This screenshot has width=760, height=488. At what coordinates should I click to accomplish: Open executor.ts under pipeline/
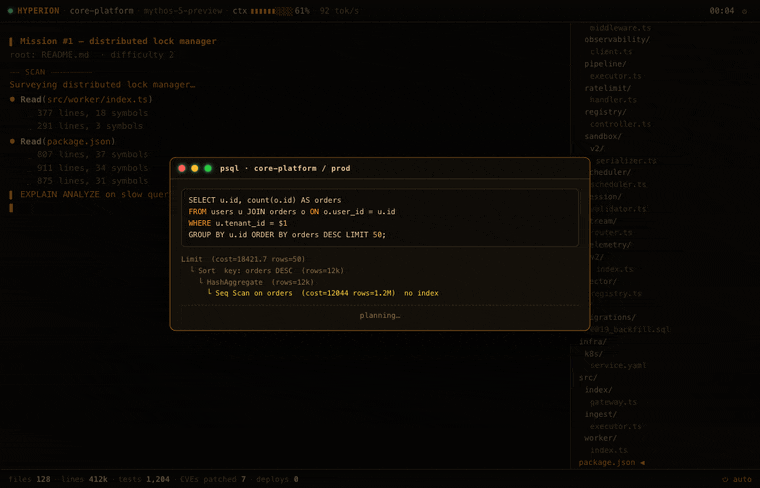pos(616,76)
